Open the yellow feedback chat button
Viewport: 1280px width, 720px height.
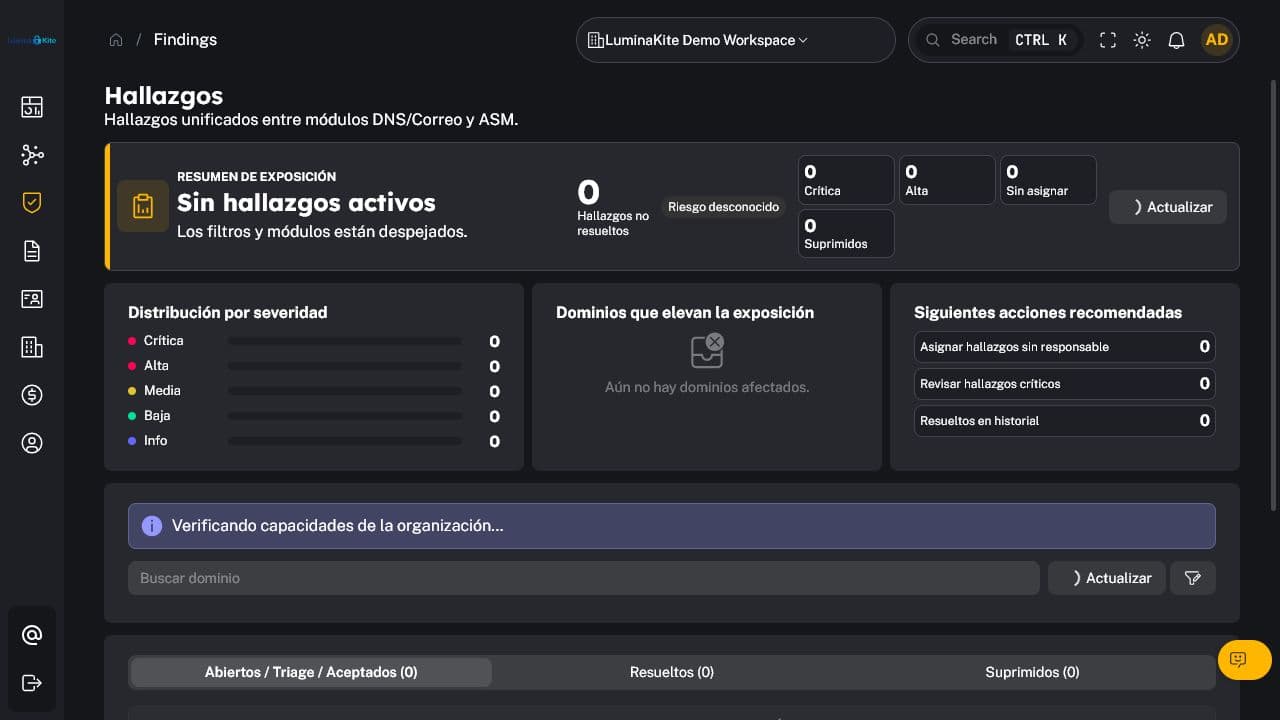point(1245,660)
